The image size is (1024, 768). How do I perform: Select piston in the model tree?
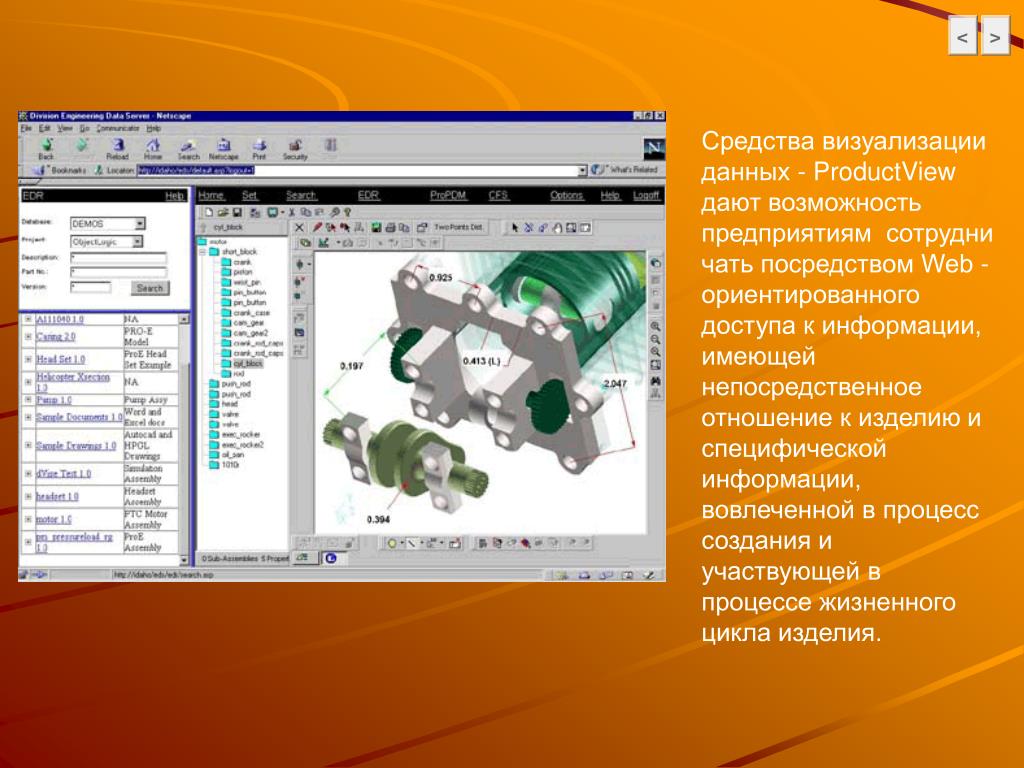pyautogui.click(x=242, y=272)
